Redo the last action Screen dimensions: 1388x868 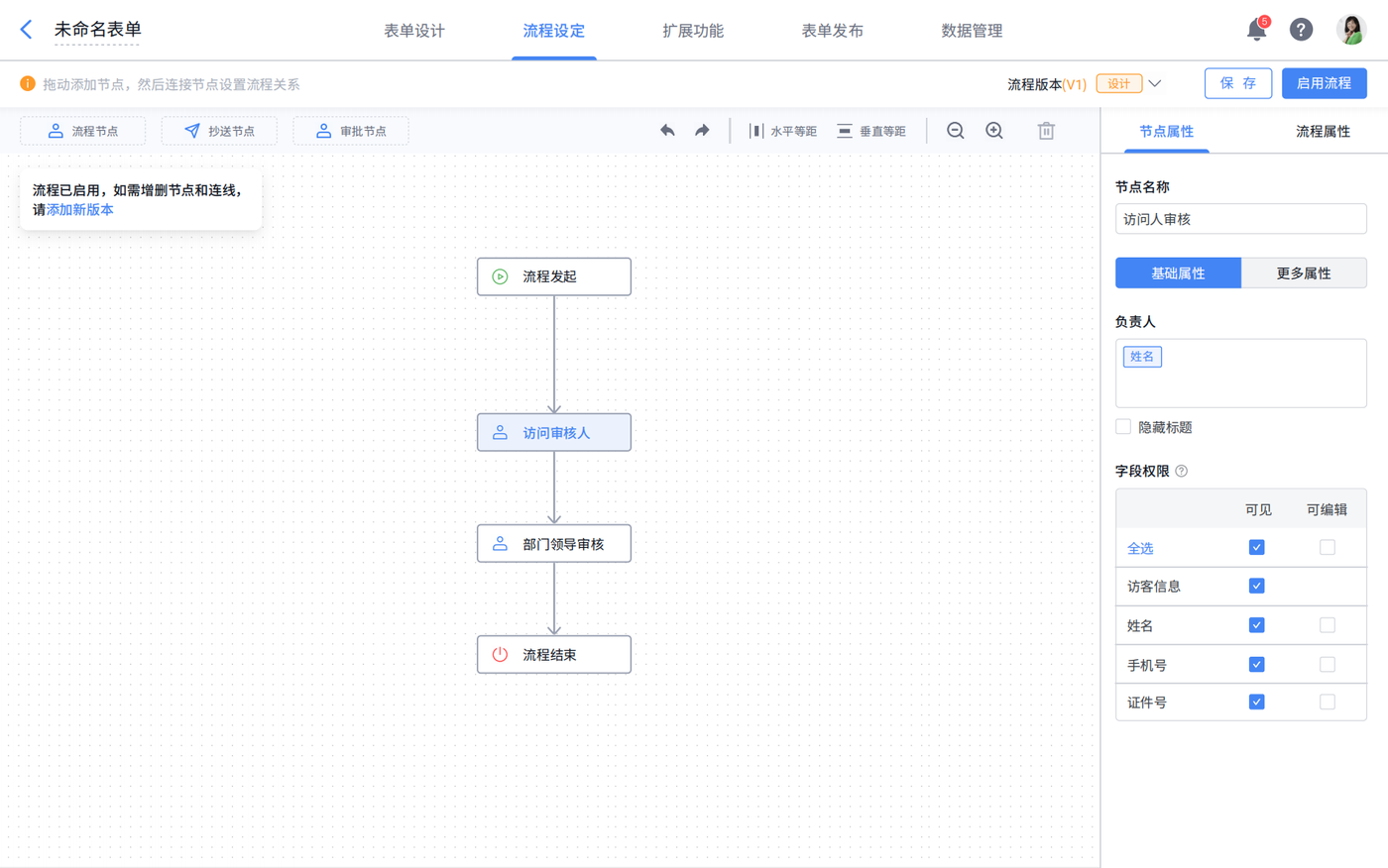pos(702,131)
